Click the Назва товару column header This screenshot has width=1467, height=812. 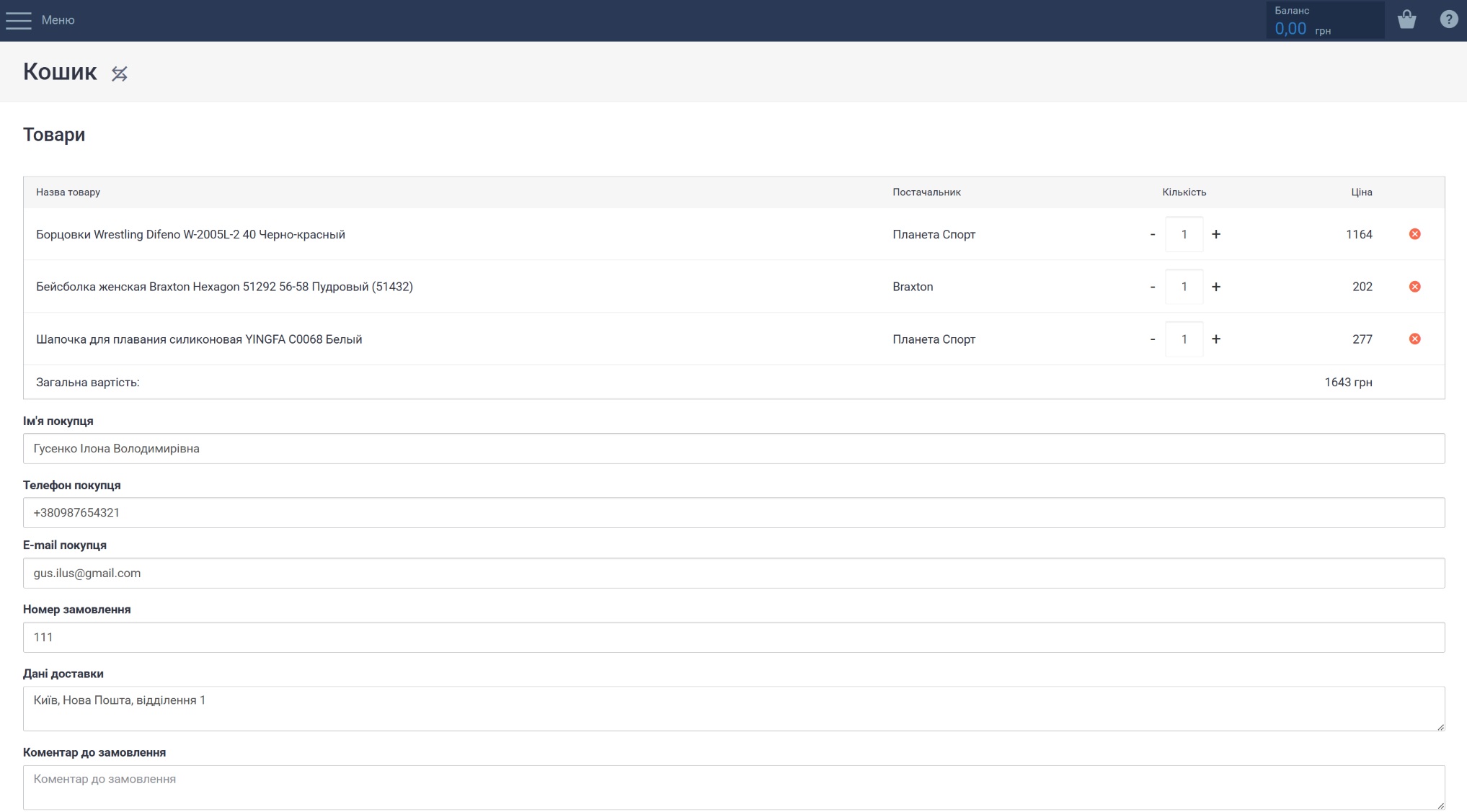click(68, 192)
